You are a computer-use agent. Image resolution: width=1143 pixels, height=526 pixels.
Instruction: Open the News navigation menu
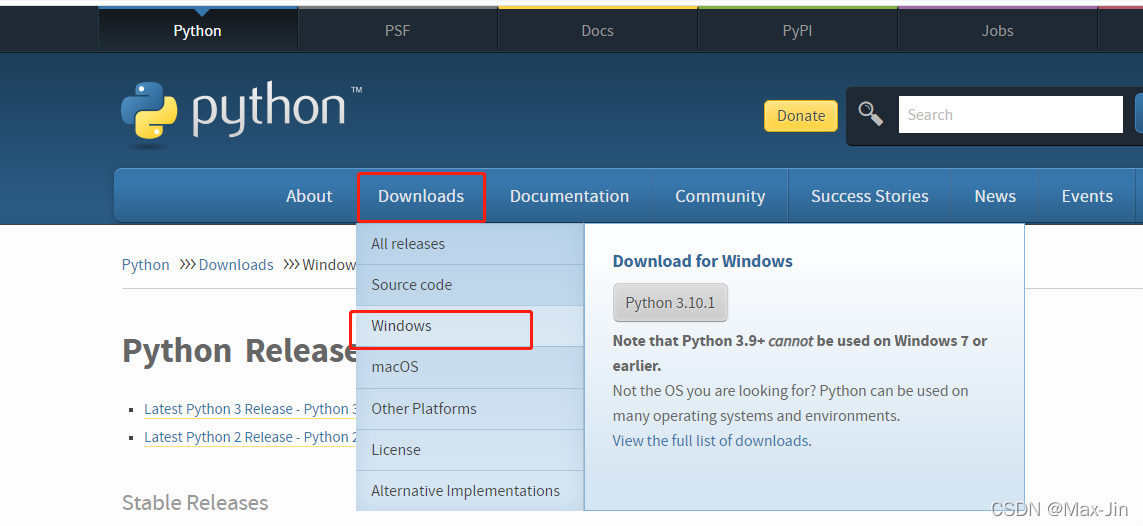(x=995, y=196)
